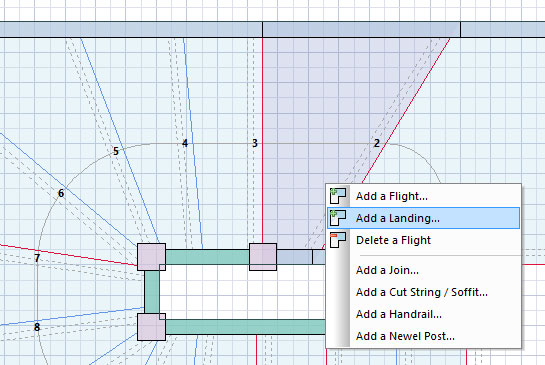
Task: Pick 'Add a Handrail...' menu entry
Action: point(423,314)
